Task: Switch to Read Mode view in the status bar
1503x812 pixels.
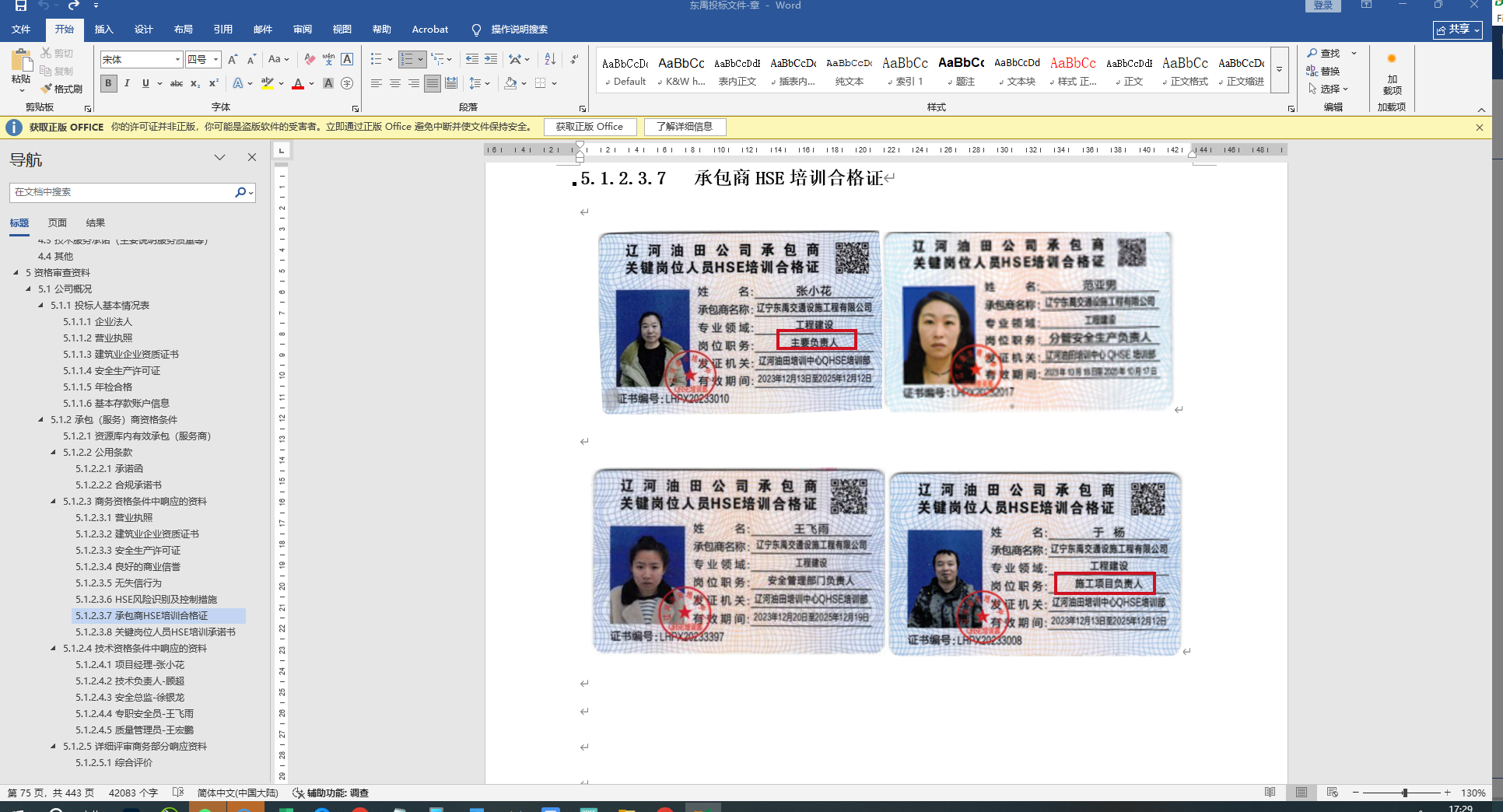Action: pyautogui.click(x=1270, y=793)
